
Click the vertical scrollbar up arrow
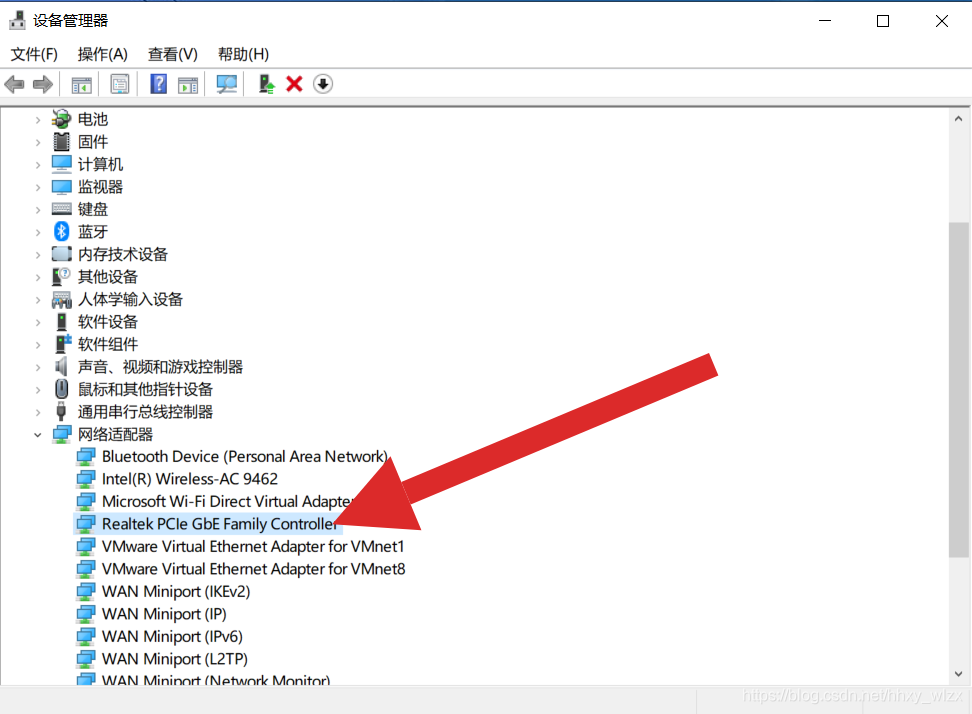point(958,118)
